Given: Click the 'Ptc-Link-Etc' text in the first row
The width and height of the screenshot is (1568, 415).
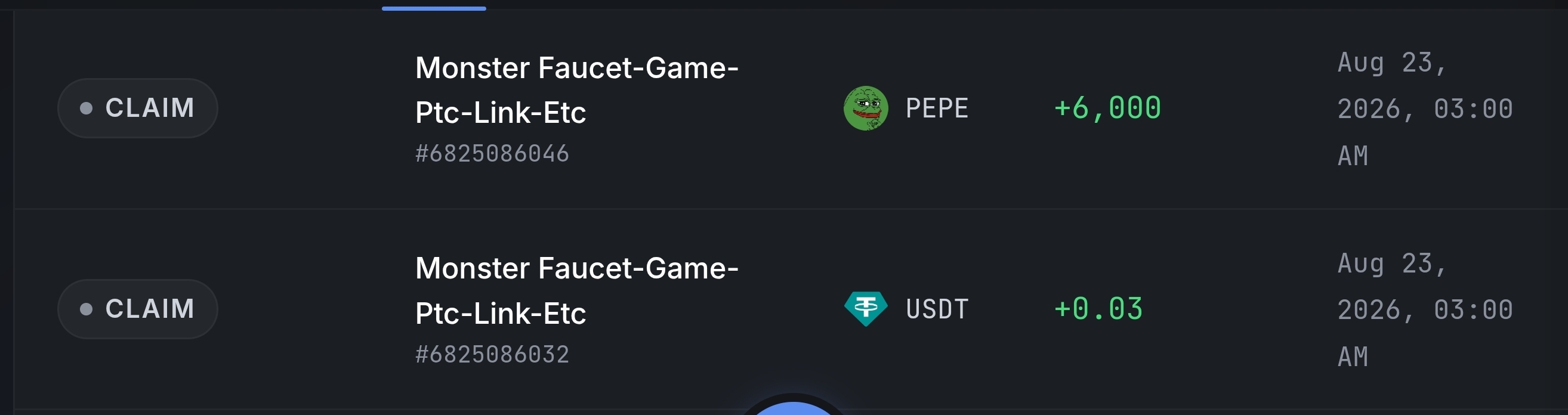Looking at the screenshot, I should click(501, 113).
